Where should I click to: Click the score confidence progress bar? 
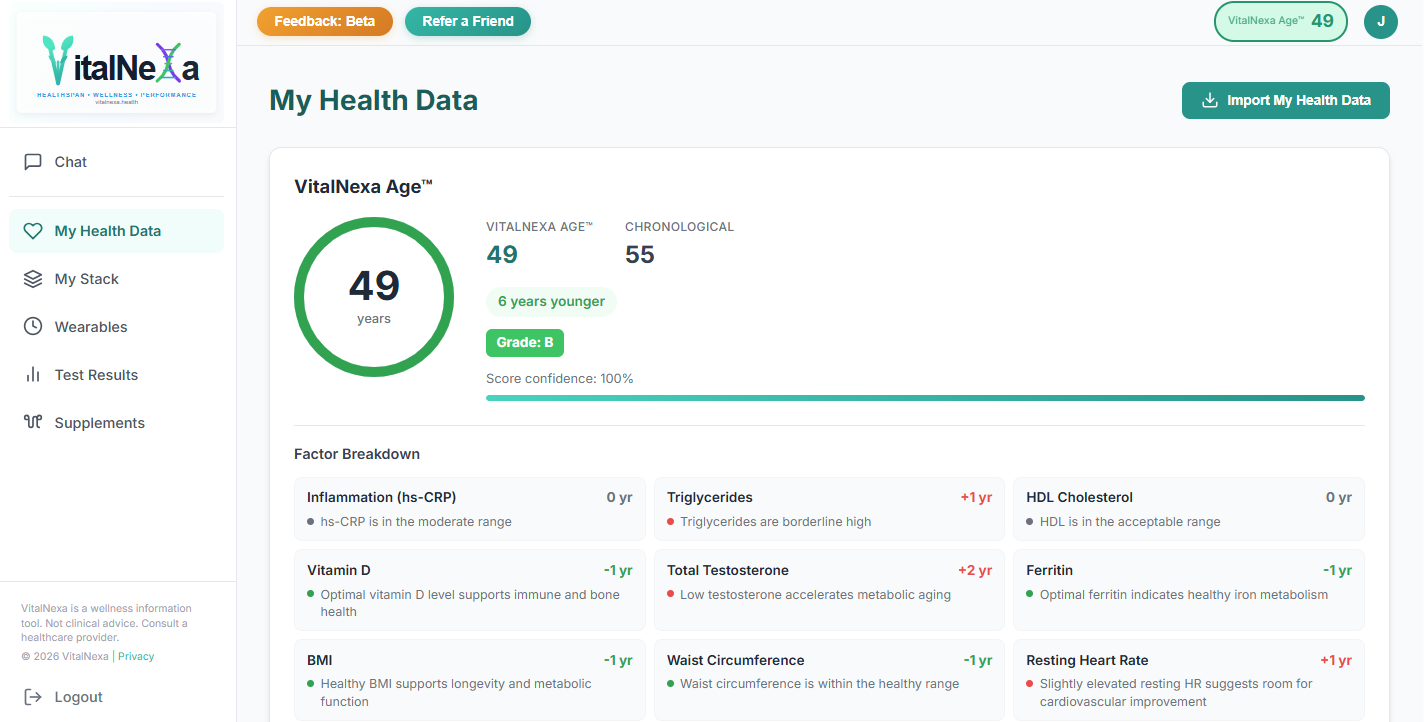pyautogui.click(x=924, y=397)
